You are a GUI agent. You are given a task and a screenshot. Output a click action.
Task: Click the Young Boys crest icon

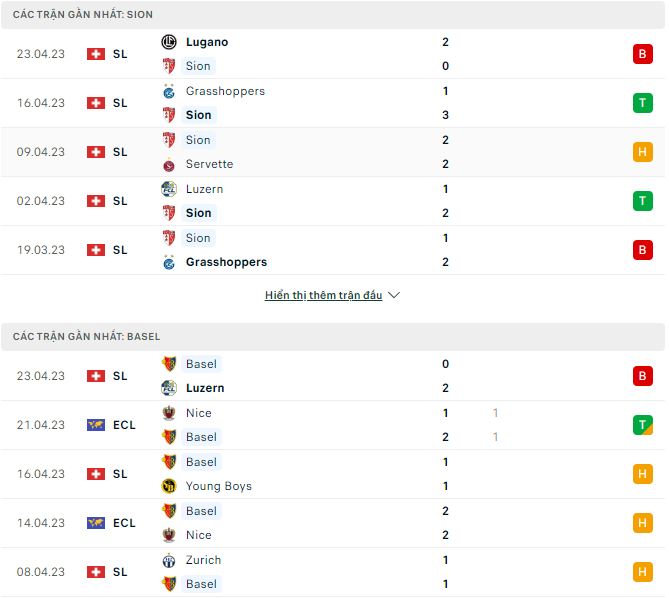coord(169,486)
